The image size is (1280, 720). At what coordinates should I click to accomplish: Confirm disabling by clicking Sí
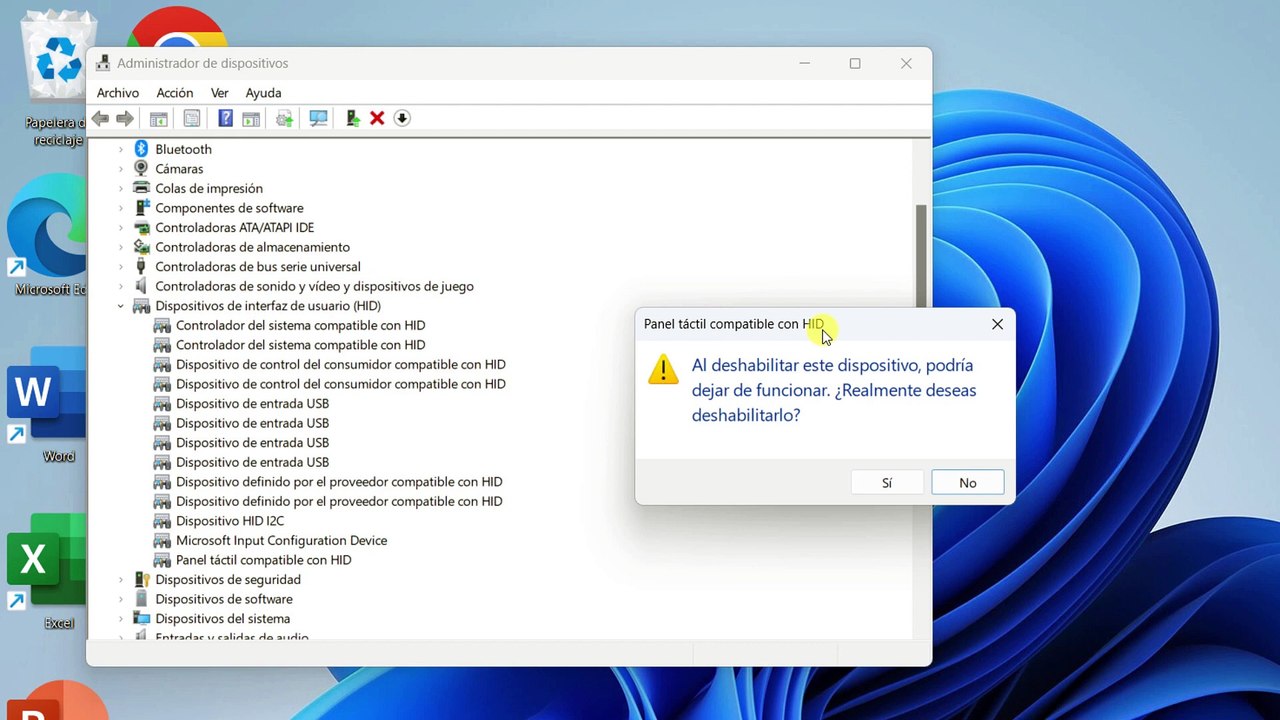[887, 483]
